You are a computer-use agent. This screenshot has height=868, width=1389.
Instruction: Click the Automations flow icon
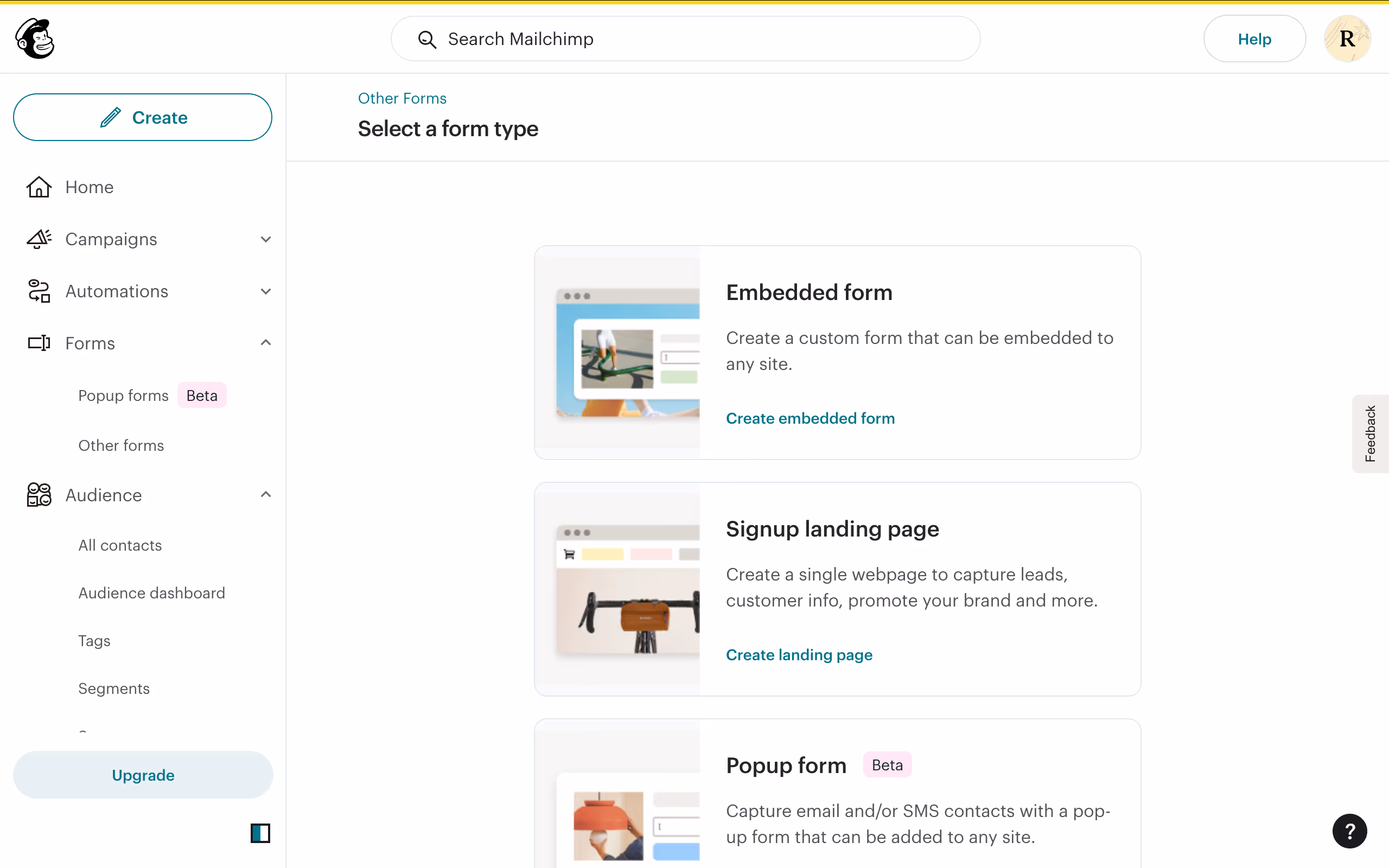[39, 291]
